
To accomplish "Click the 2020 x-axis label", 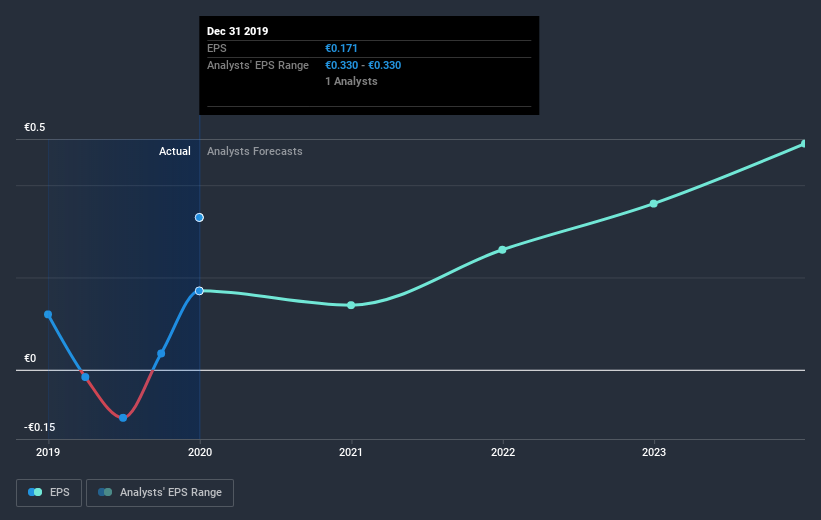I will pos(200,452).
